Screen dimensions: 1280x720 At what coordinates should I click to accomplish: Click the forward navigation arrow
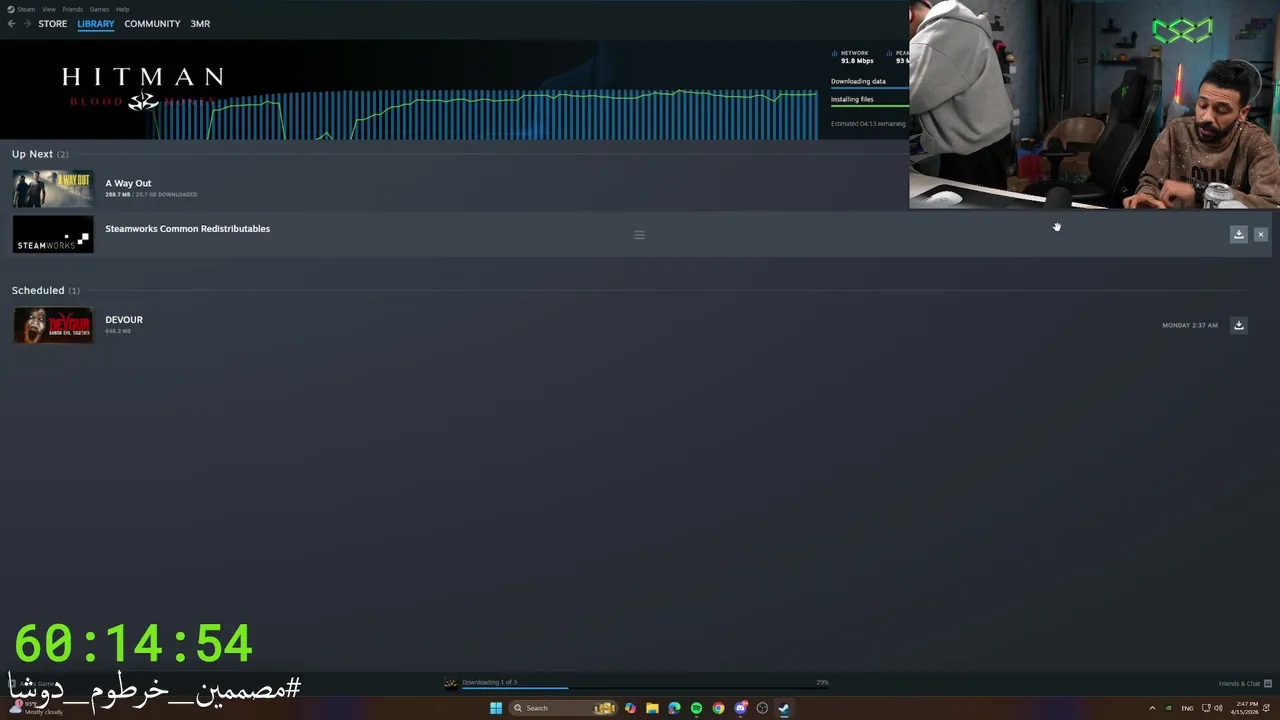26,24
